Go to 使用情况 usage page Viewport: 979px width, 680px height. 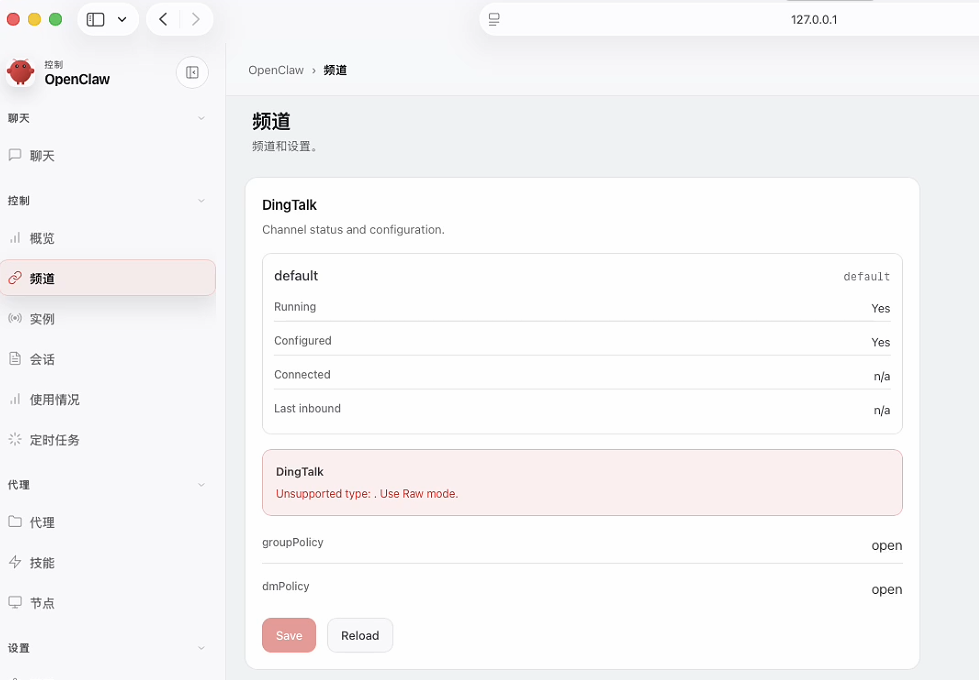[x=54, y=399]
